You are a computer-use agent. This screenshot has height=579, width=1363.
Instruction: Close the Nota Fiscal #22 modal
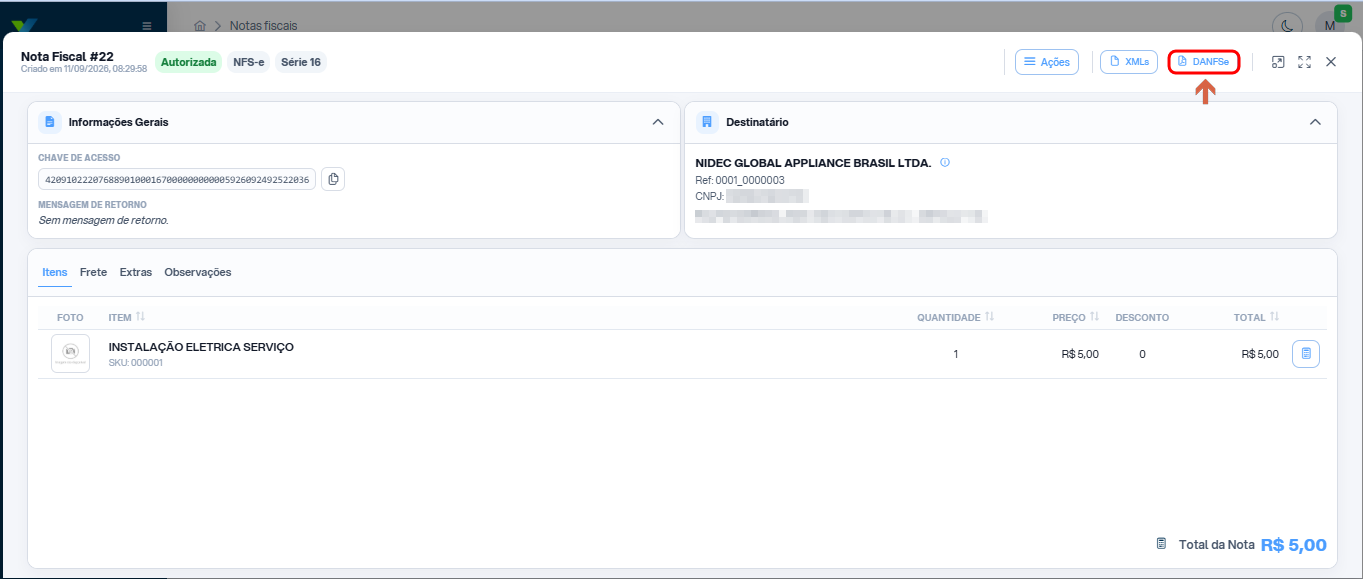click(1331, 62)
